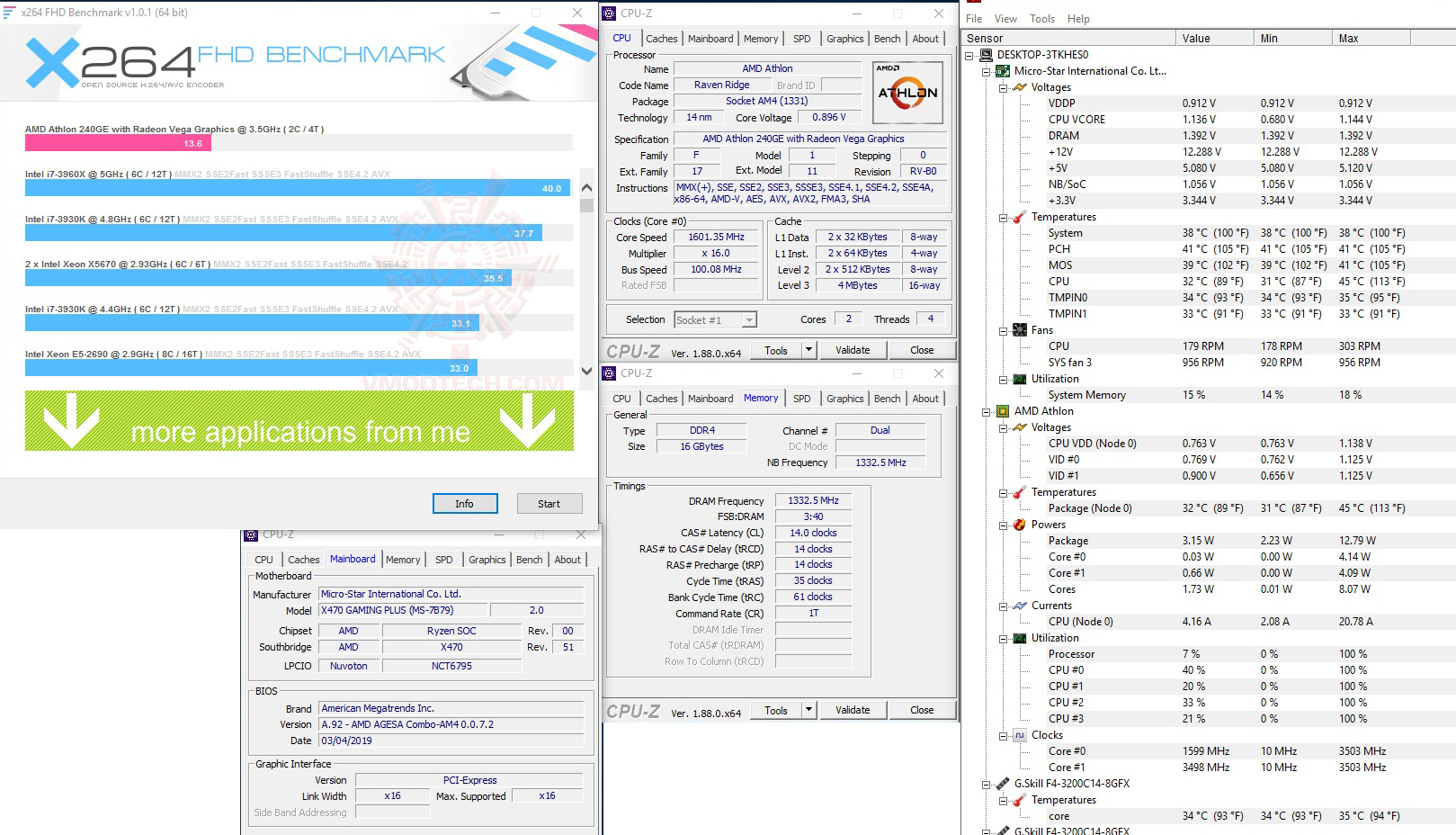Collapse the Powers group
Viewport: 1456px width, 835px height.
tap(1004, 525)
